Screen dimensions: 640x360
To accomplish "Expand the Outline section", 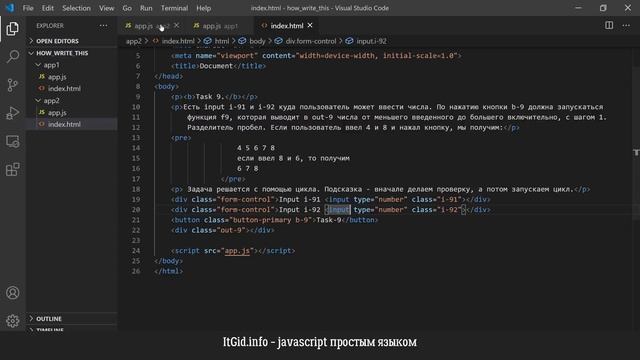I will 72,318.
